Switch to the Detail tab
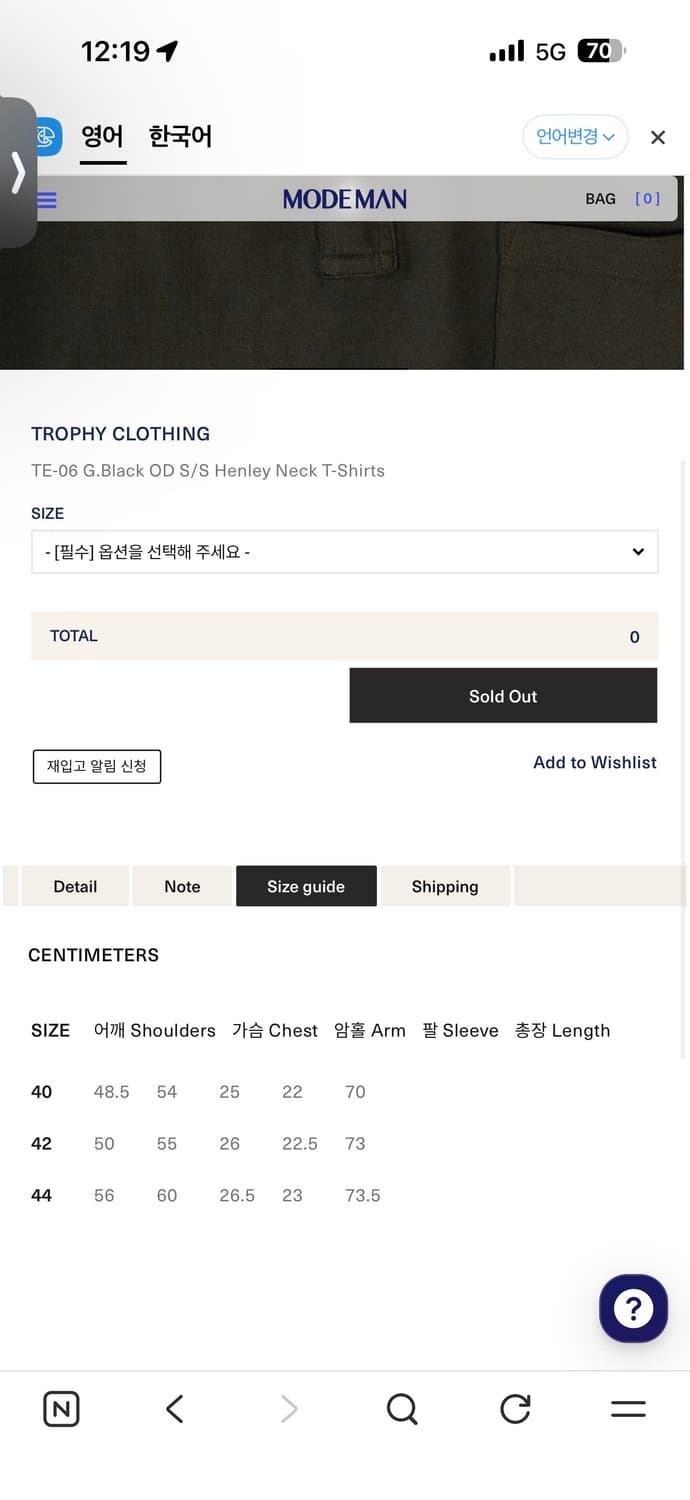This screenshot has width=690, height=1500. (x=75, y=886)
